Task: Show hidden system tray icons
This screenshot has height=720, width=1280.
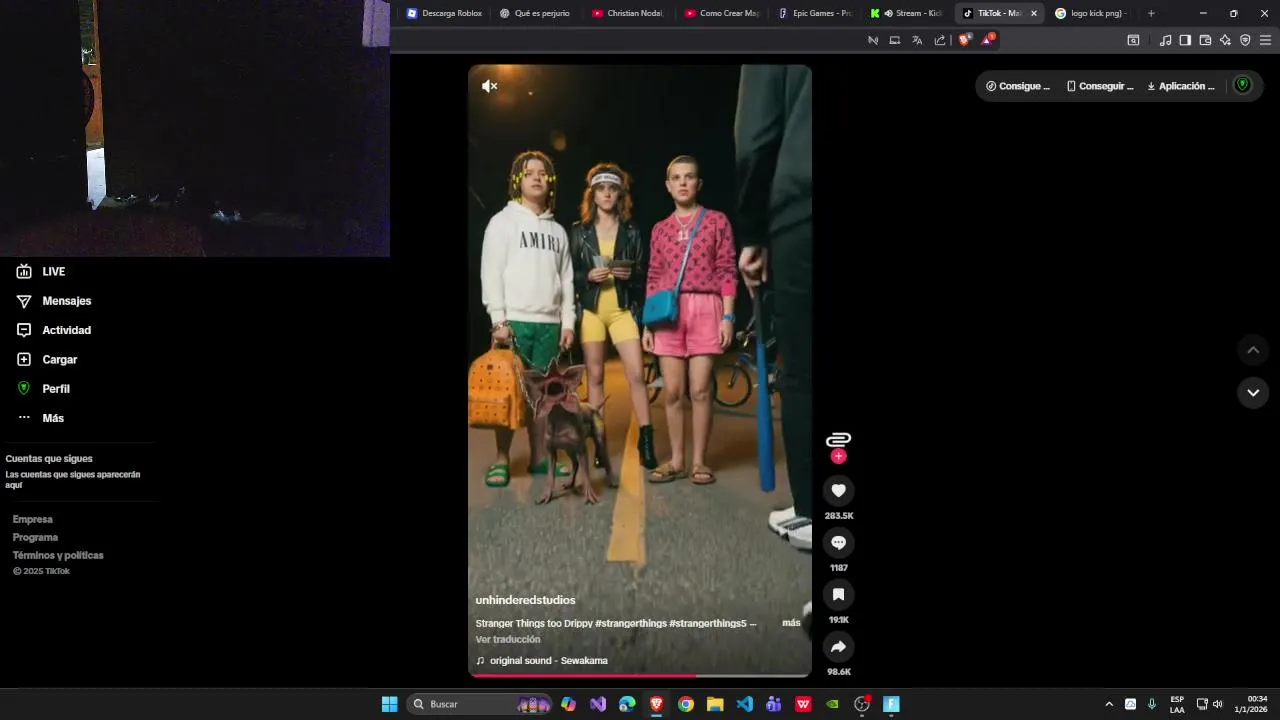Action: point(1108,704)
